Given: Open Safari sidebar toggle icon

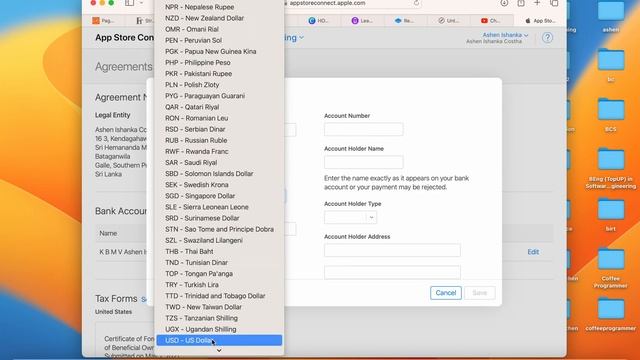Looking at the screenshot, I should click(x=129, y=3).
